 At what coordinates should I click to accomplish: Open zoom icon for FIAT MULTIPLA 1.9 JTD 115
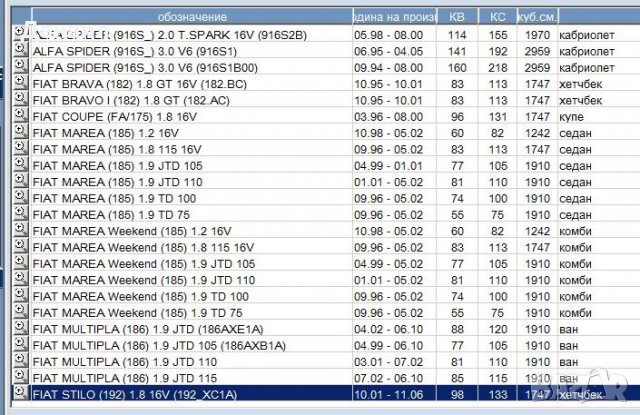(x=20, y=377)
